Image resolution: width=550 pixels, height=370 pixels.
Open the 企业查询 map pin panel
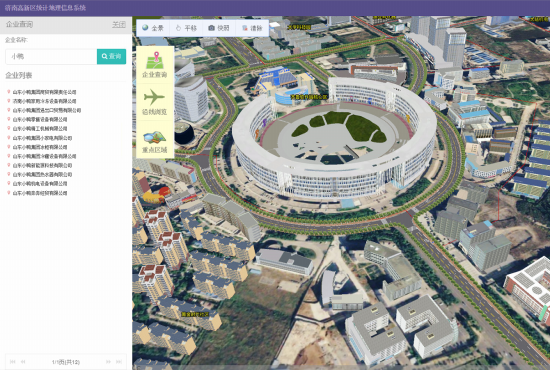click(155, 65)
